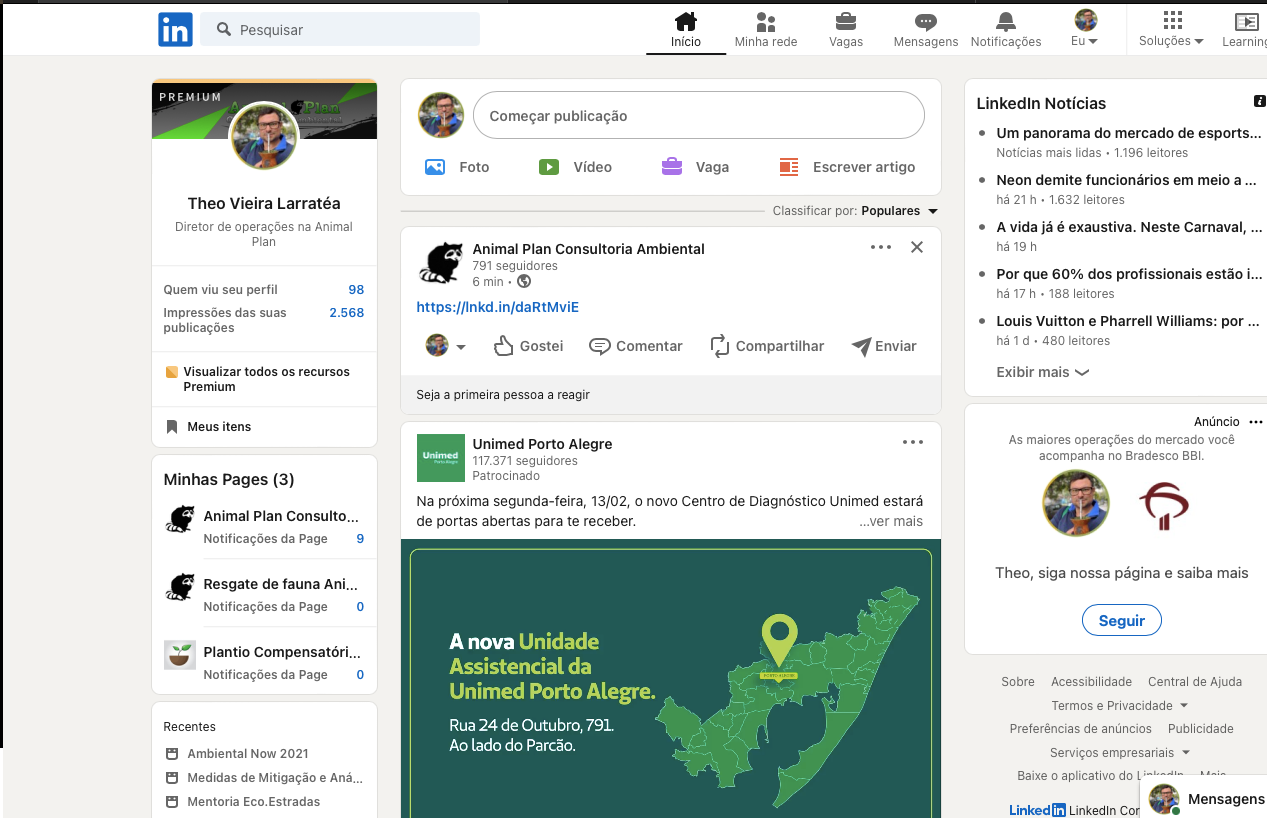Screen dimensions: 1267x818
Task: Go to Vagas jobs tab
Action: [x=846, y=30]
